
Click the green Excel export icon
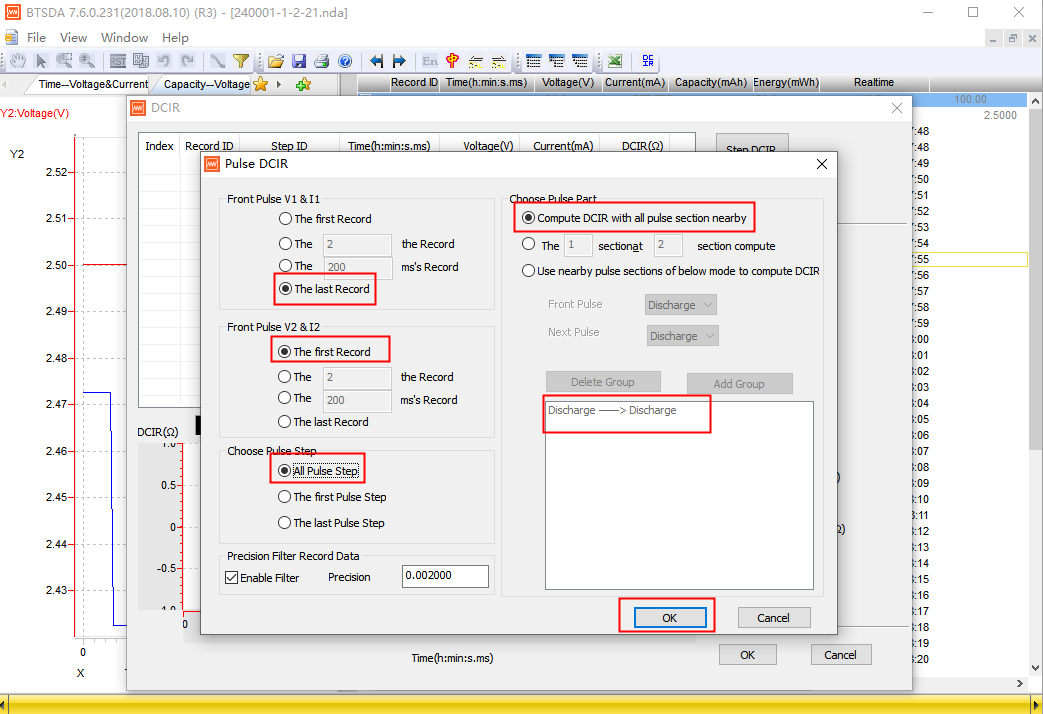[615, 61]
